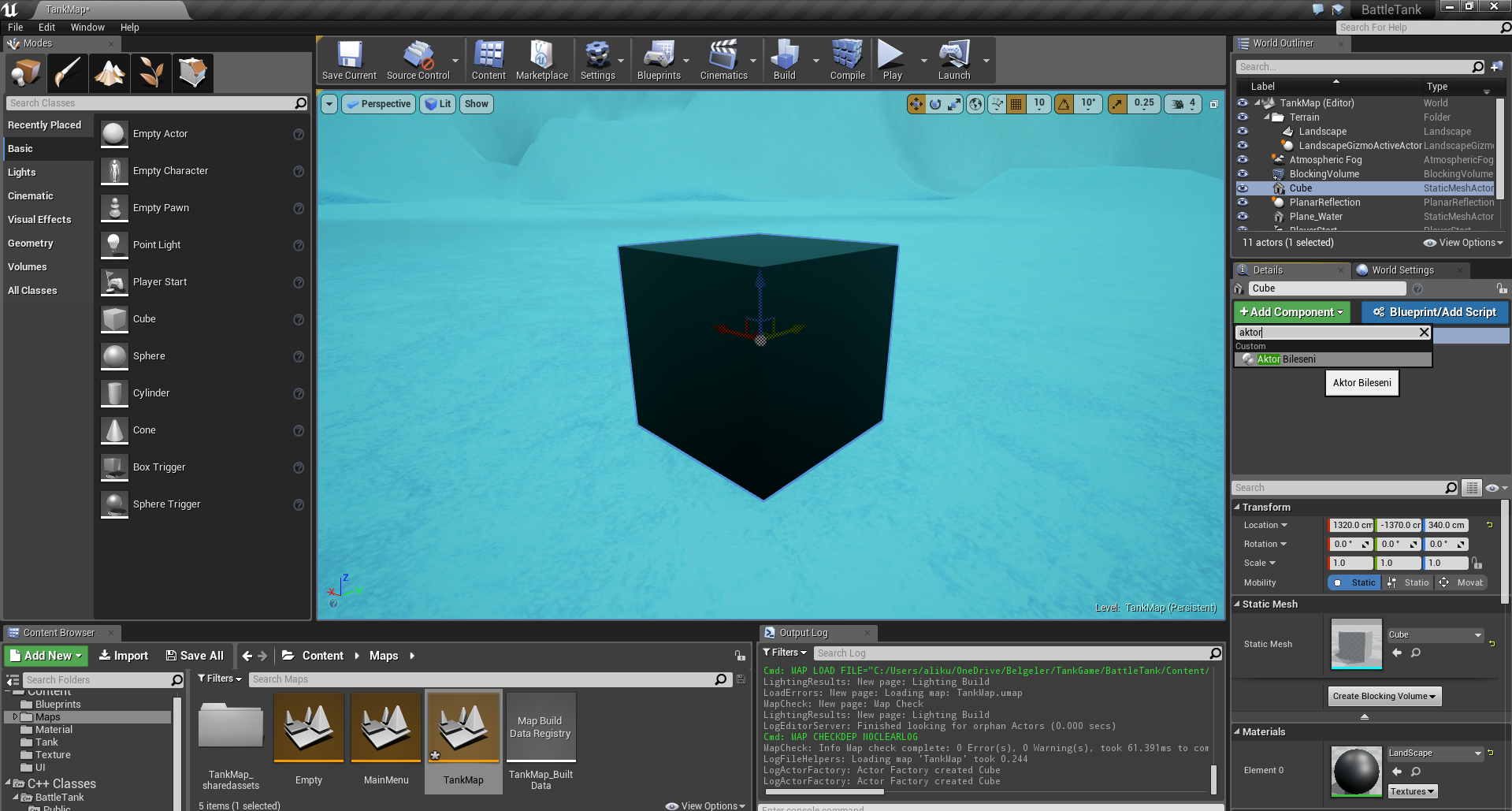
Task: Collapse the Terrain folder in World Outliner
Action: coord(1267,117)
